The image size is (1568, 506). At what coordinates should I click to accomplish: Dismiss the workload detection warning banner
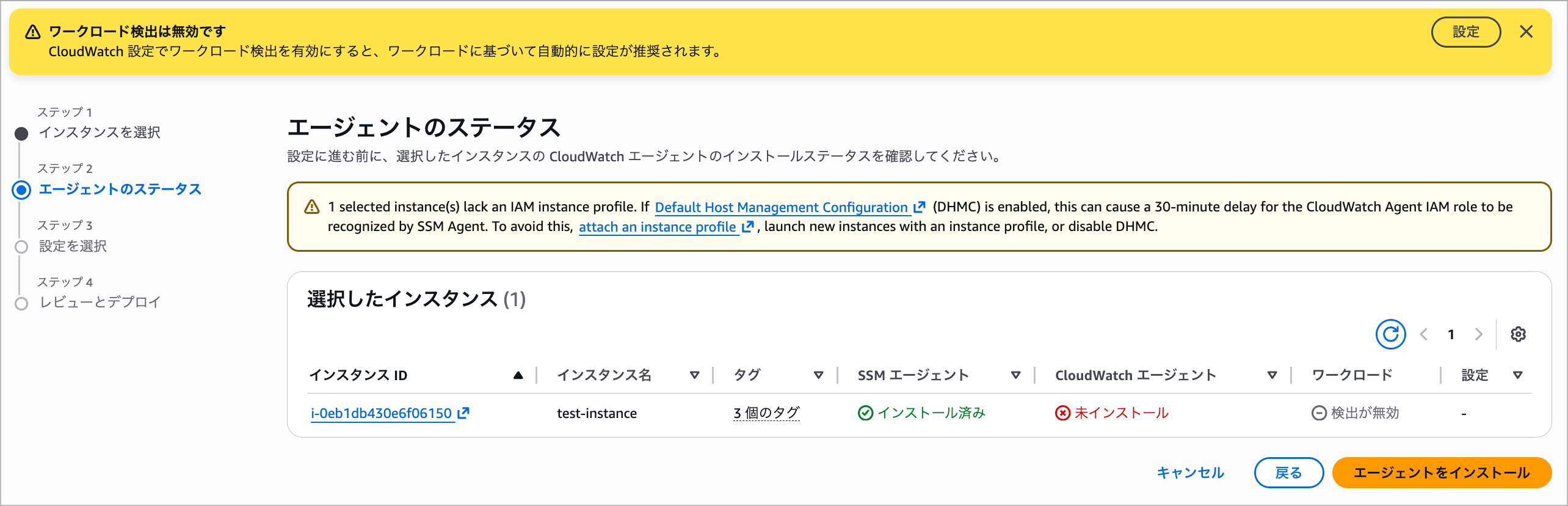[1526, 32]
